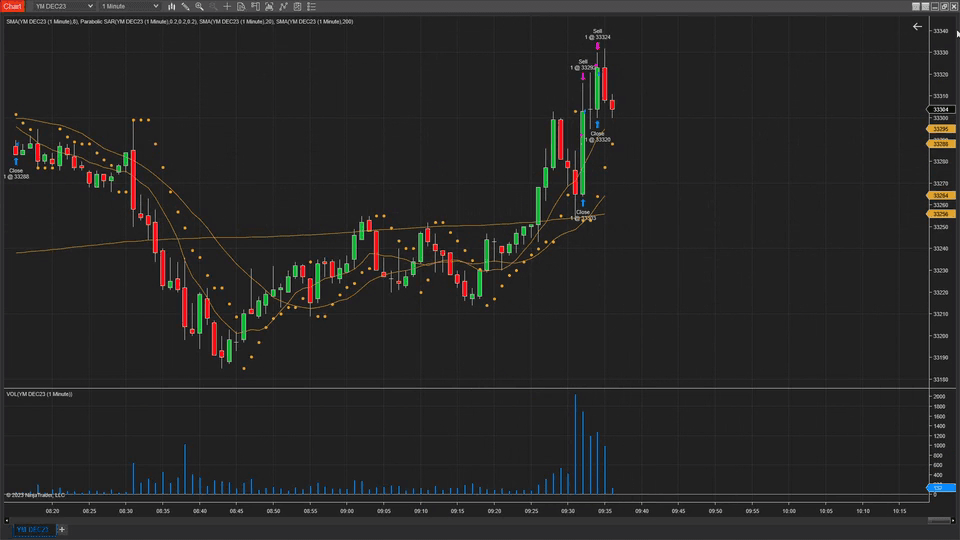
Task: Click the © 2023 NinjaTrader, LLC copyright text
Action: point(36,495)
